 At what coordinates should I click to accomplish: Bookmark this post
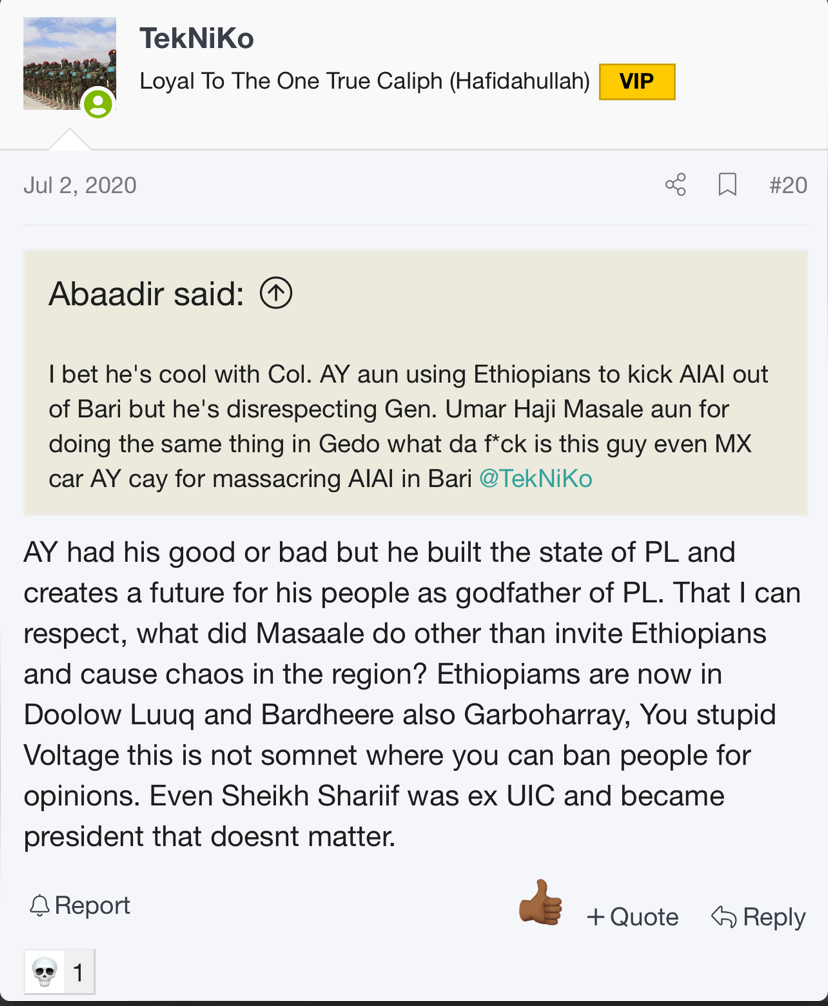pos(728,185)
